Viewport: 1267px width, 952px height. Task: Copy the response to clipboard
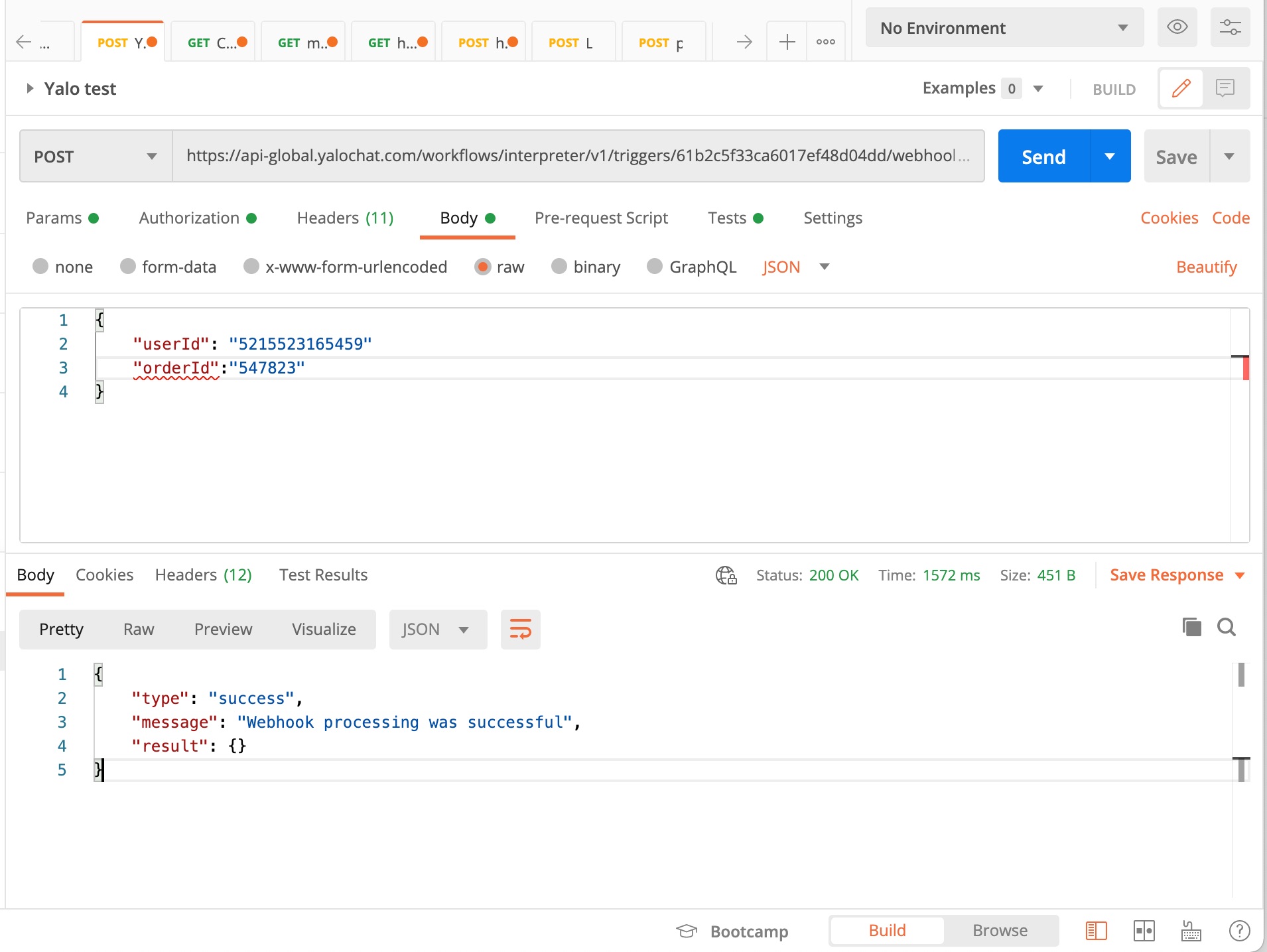tap(1191, 627)
